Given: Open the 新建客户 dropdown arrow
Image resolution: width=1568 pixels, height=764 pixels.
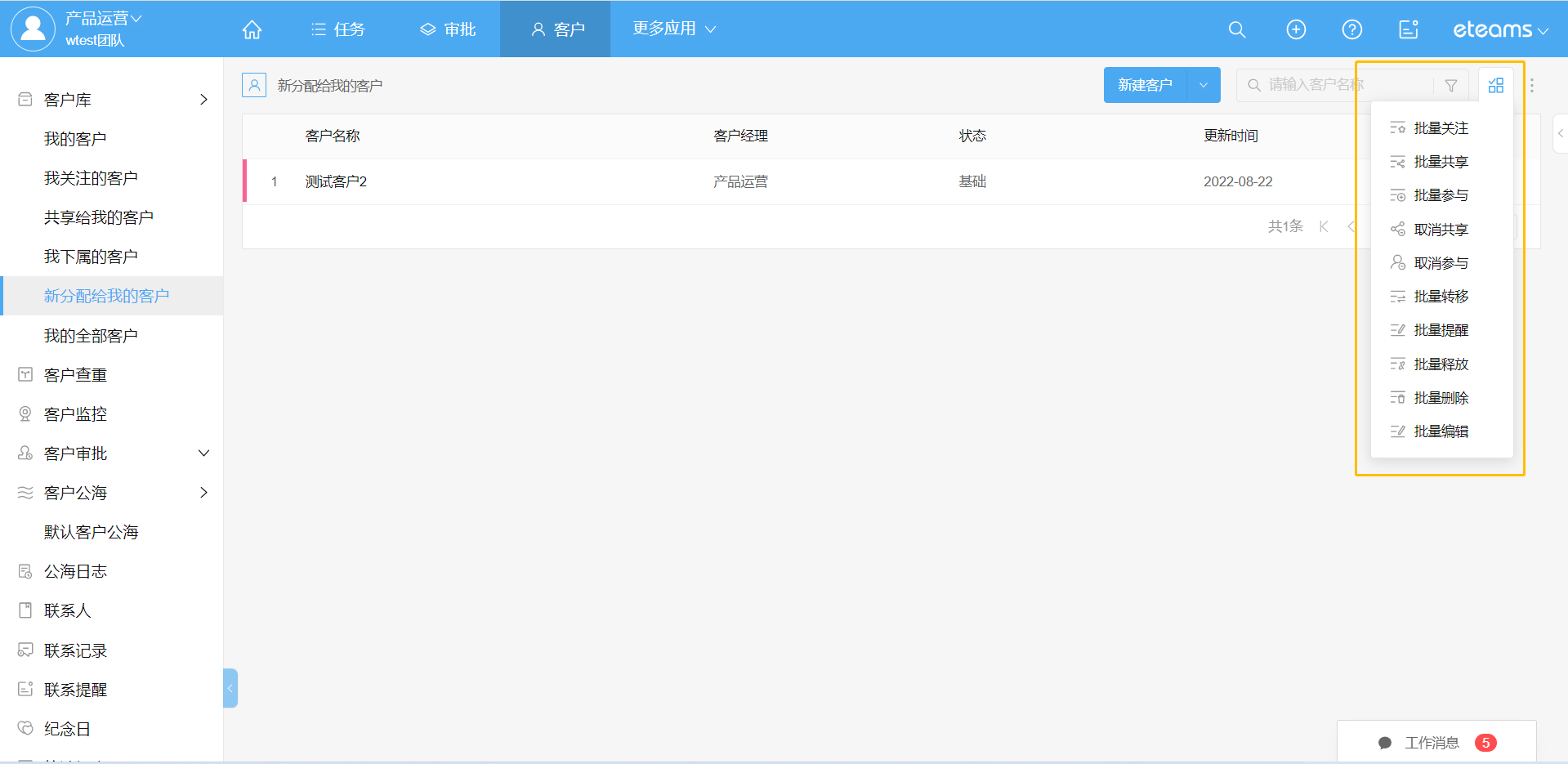Looking at the screenshot, I should [x=1203, y=85].
